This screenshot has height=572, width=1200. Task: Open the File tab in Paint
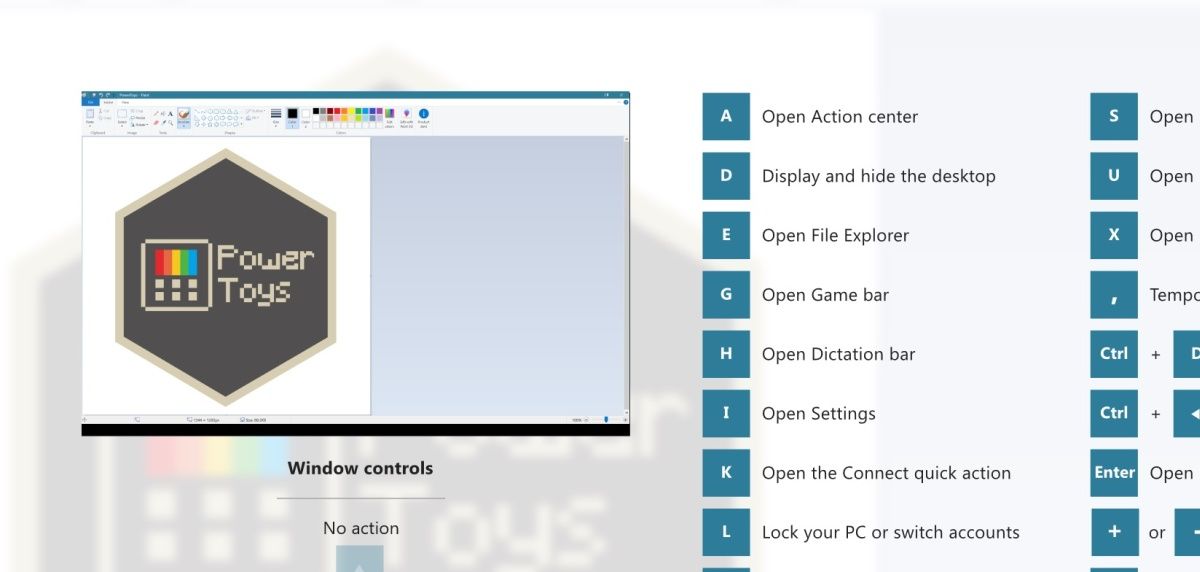90,102
